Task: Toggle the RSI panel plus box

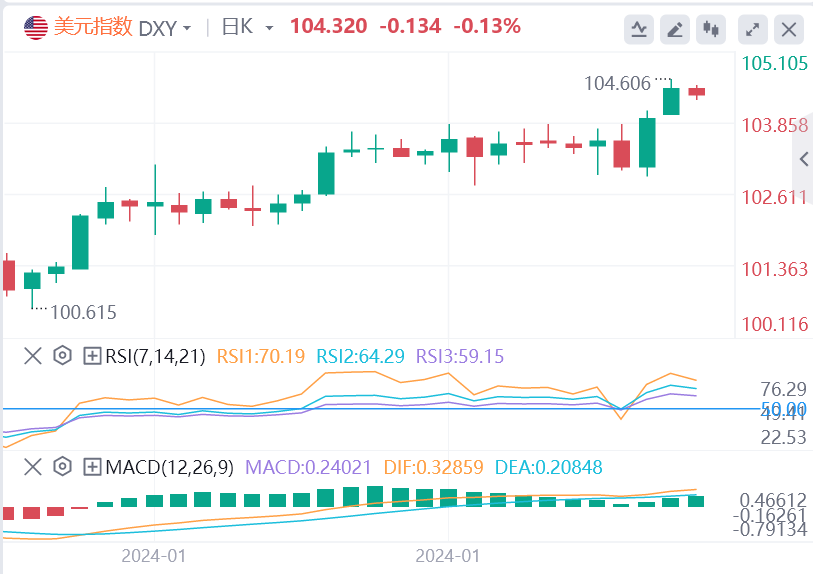Action: point(92,355)
